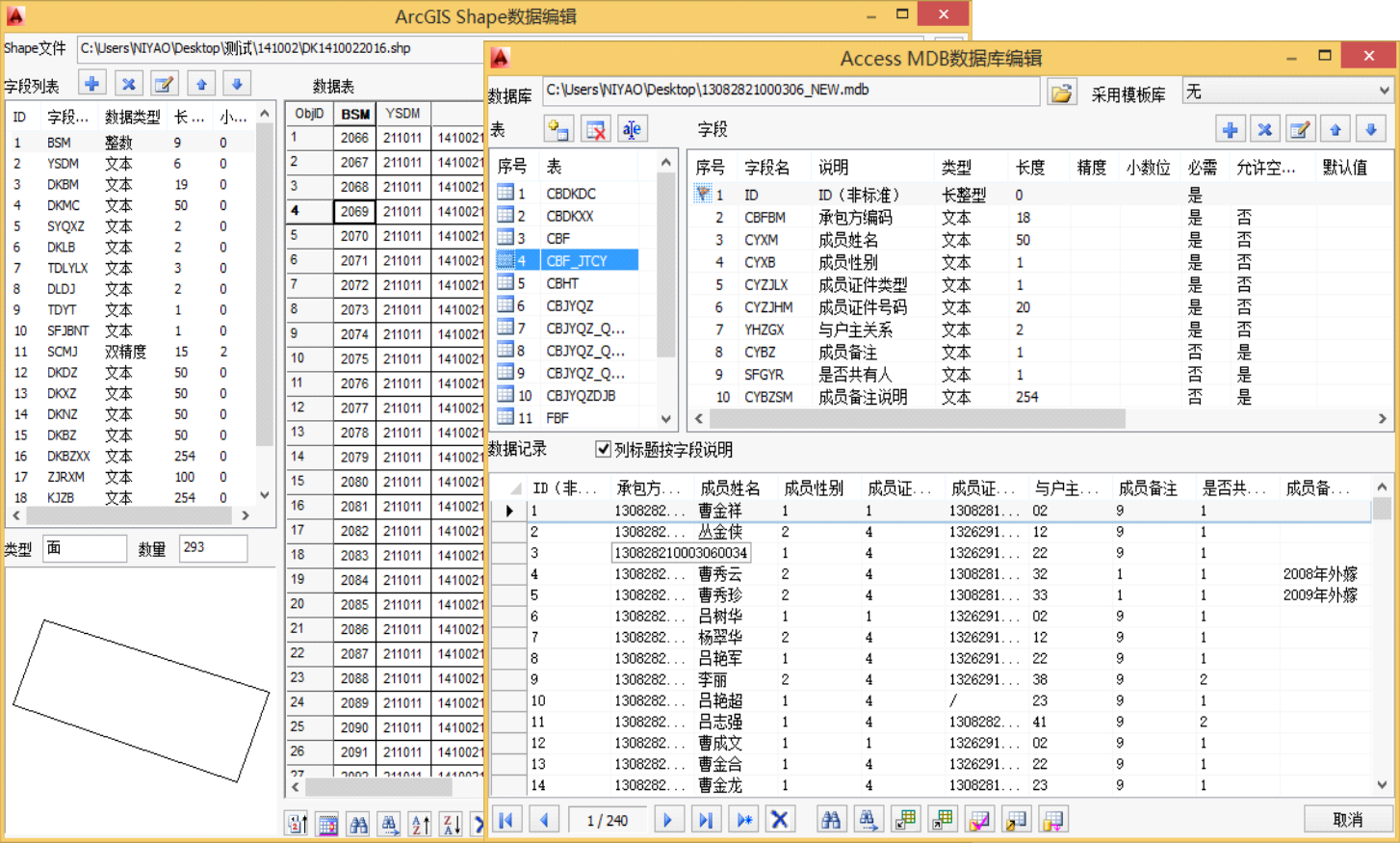This screenshot has width=1400, height=843.
Task: Move MDB field down with arrow icon
Action: 1371,129
